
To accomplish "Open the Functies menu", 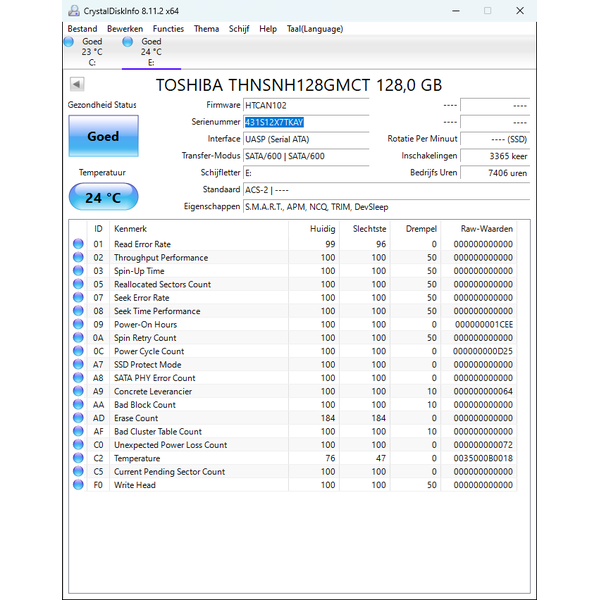I will [x=168, y=29].
